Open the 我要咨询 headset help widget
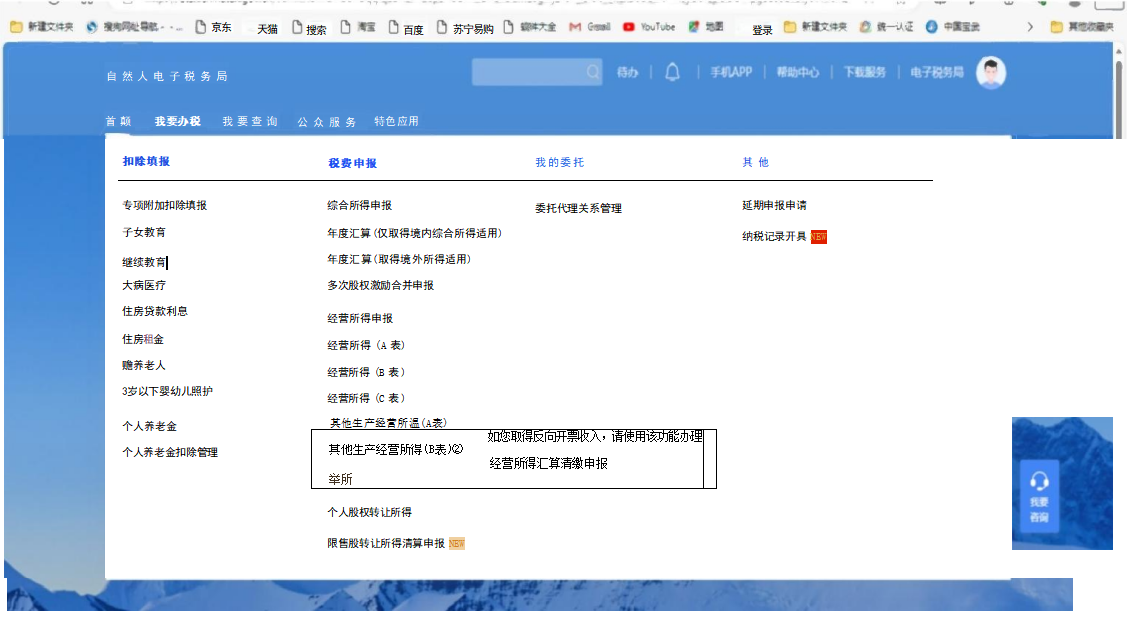Screen dimensions: 1129x618 1039,496
